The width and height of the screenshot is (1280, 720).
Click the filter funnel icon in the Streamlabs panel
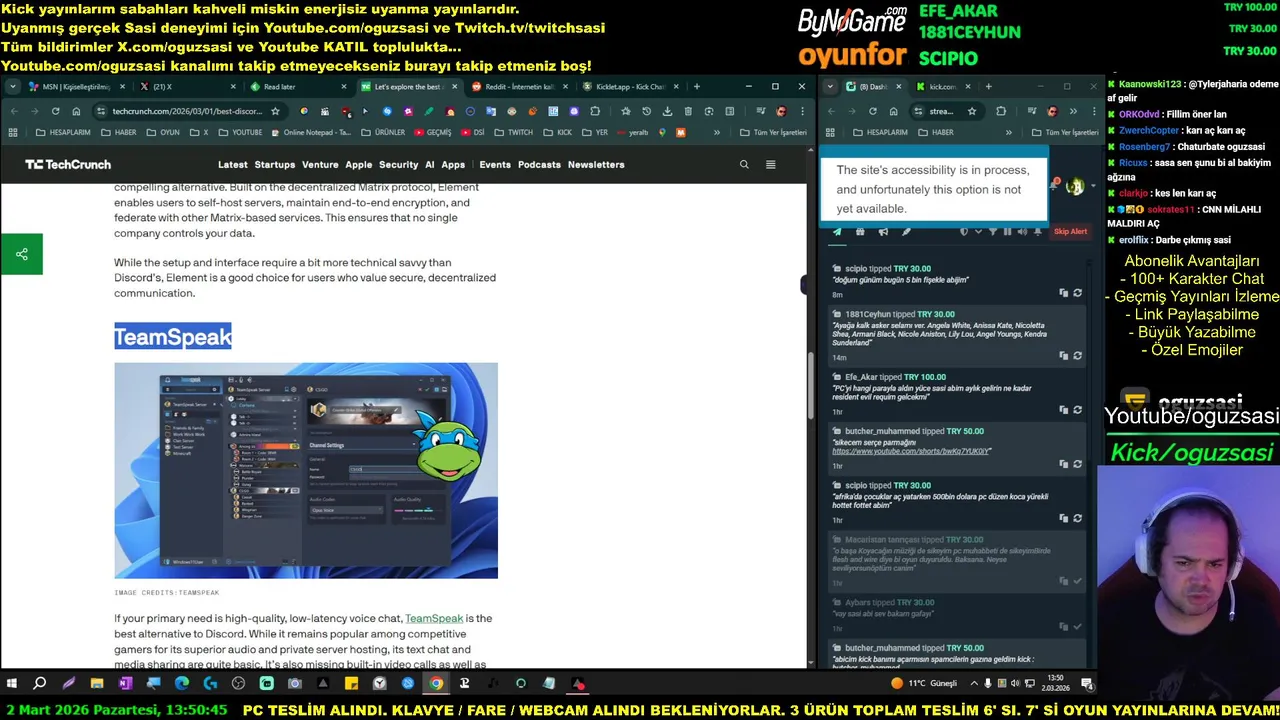coord(993,232)
